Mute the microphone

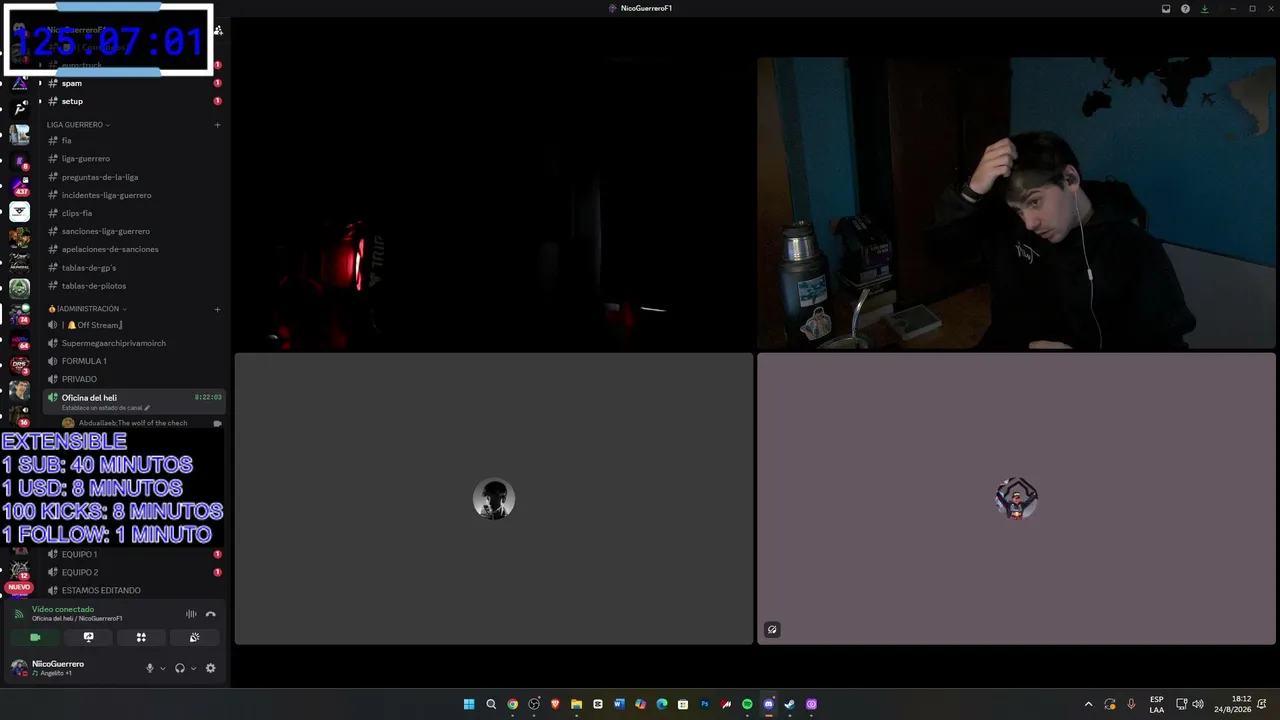[x=150, y=668]
